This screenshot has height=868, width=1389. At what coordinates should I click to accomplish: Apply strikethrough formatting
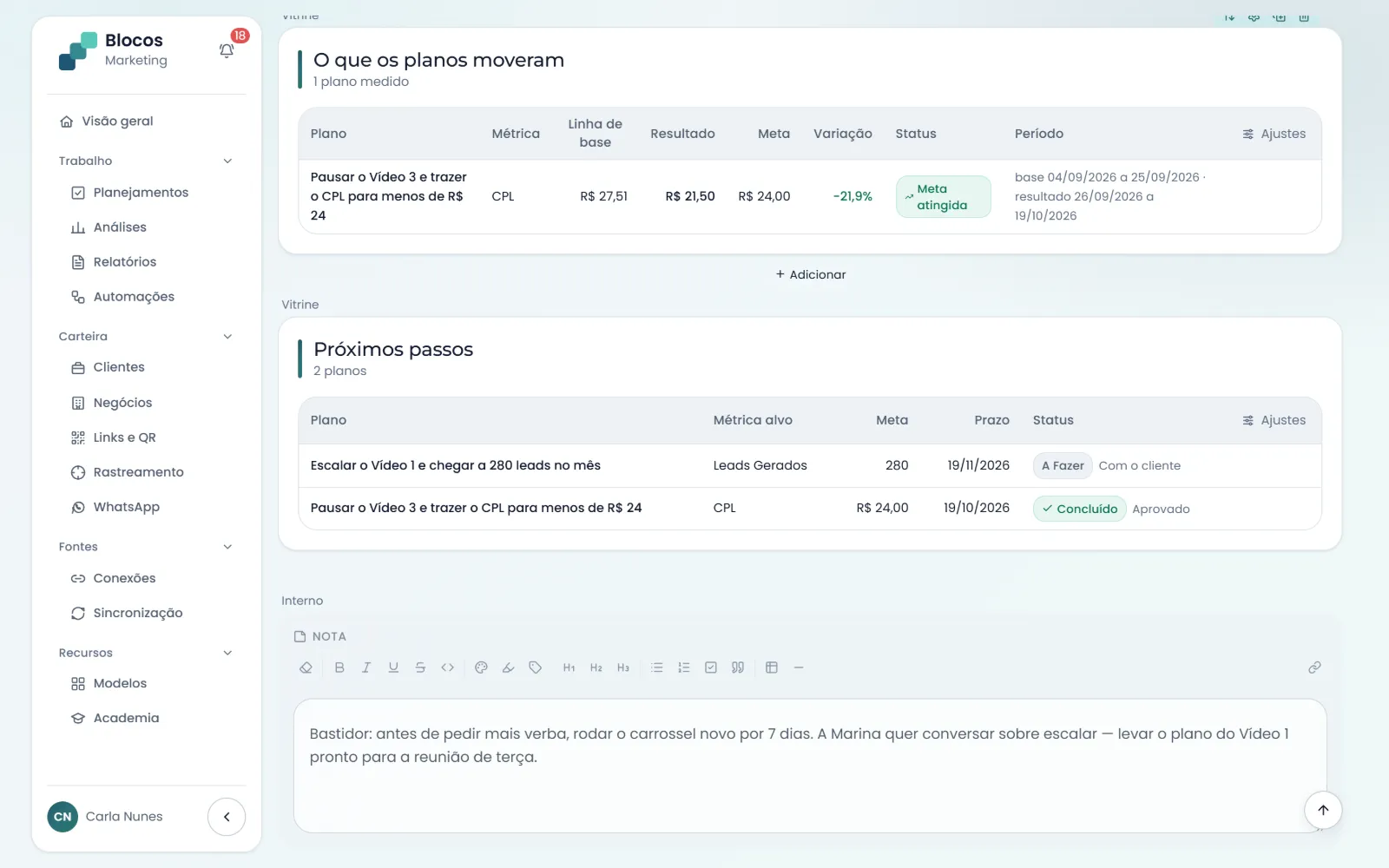pyautogui.click(x=420, y=667)
